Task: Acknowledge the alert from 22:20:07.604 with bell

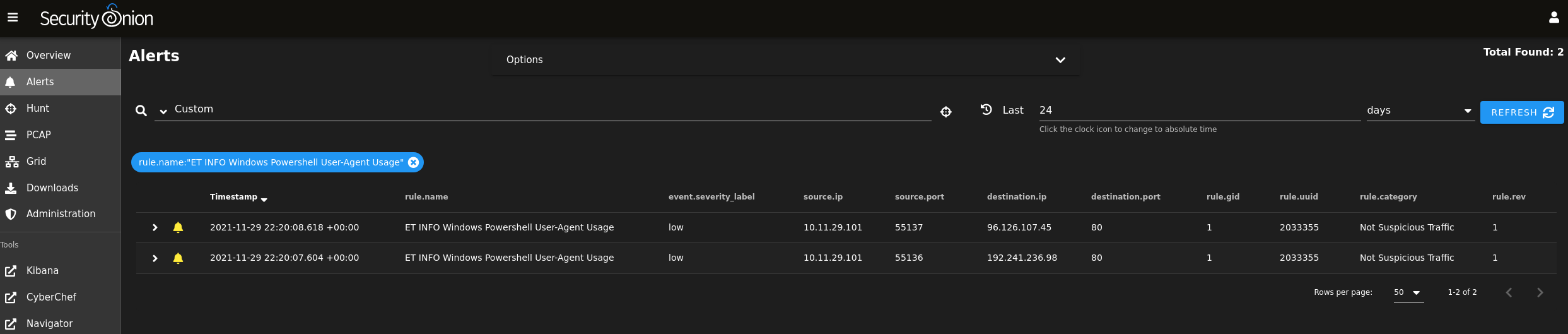Action: (178, 258)
